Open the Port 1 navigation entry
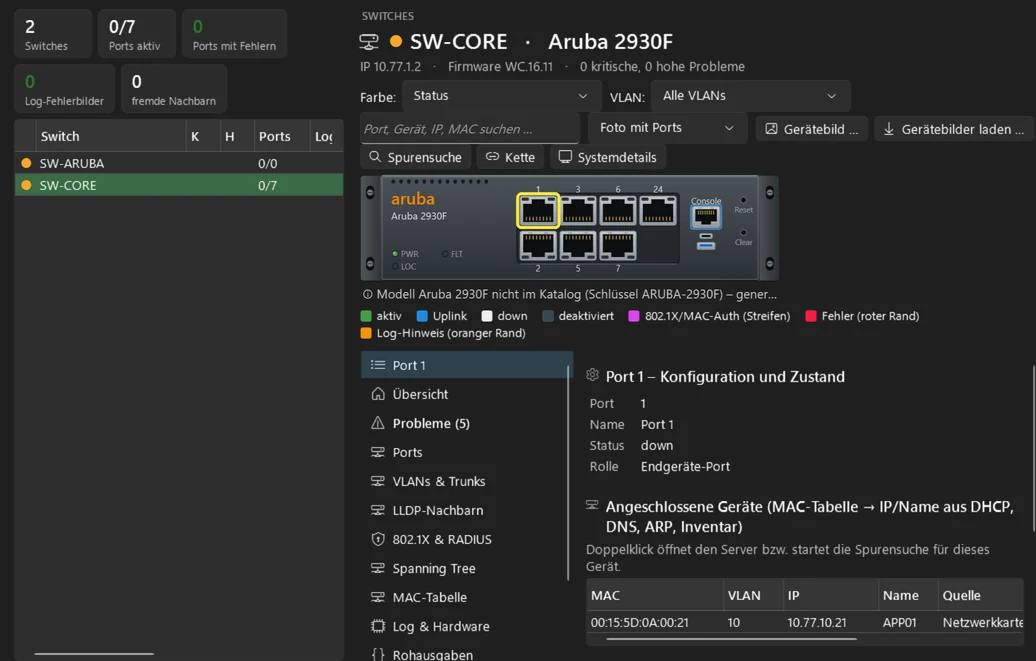 [466, 365]
